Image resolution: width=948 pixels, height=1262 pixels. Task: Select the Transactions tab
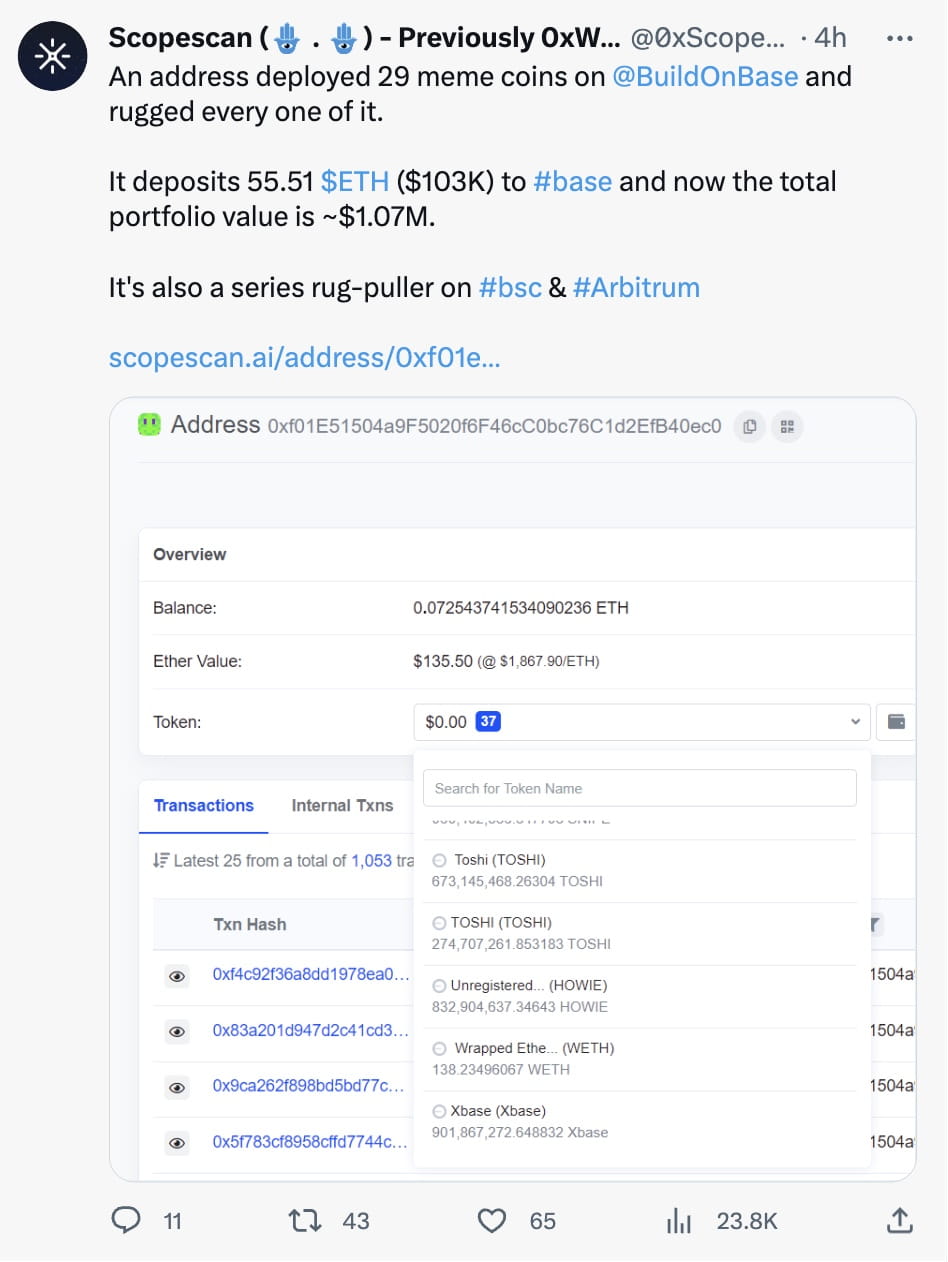204,805
